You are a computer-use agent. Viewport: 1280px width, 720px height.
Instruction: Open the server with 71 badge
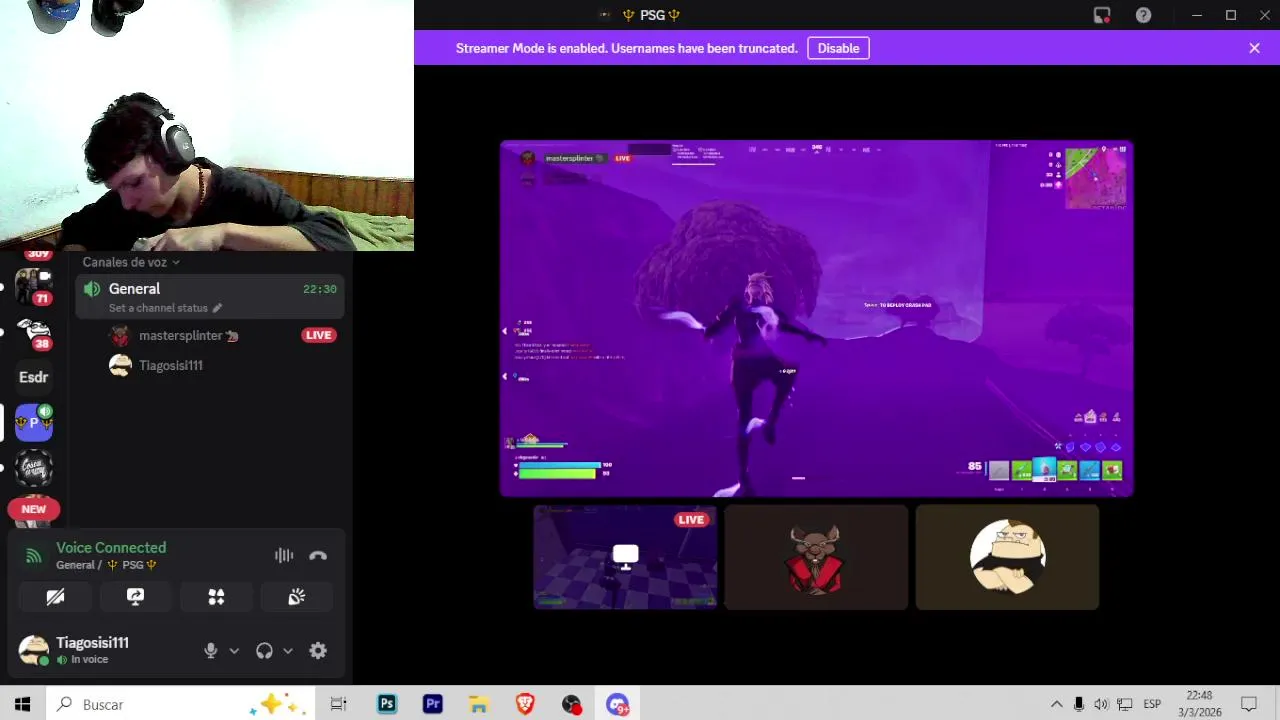[x=34, y=287]
